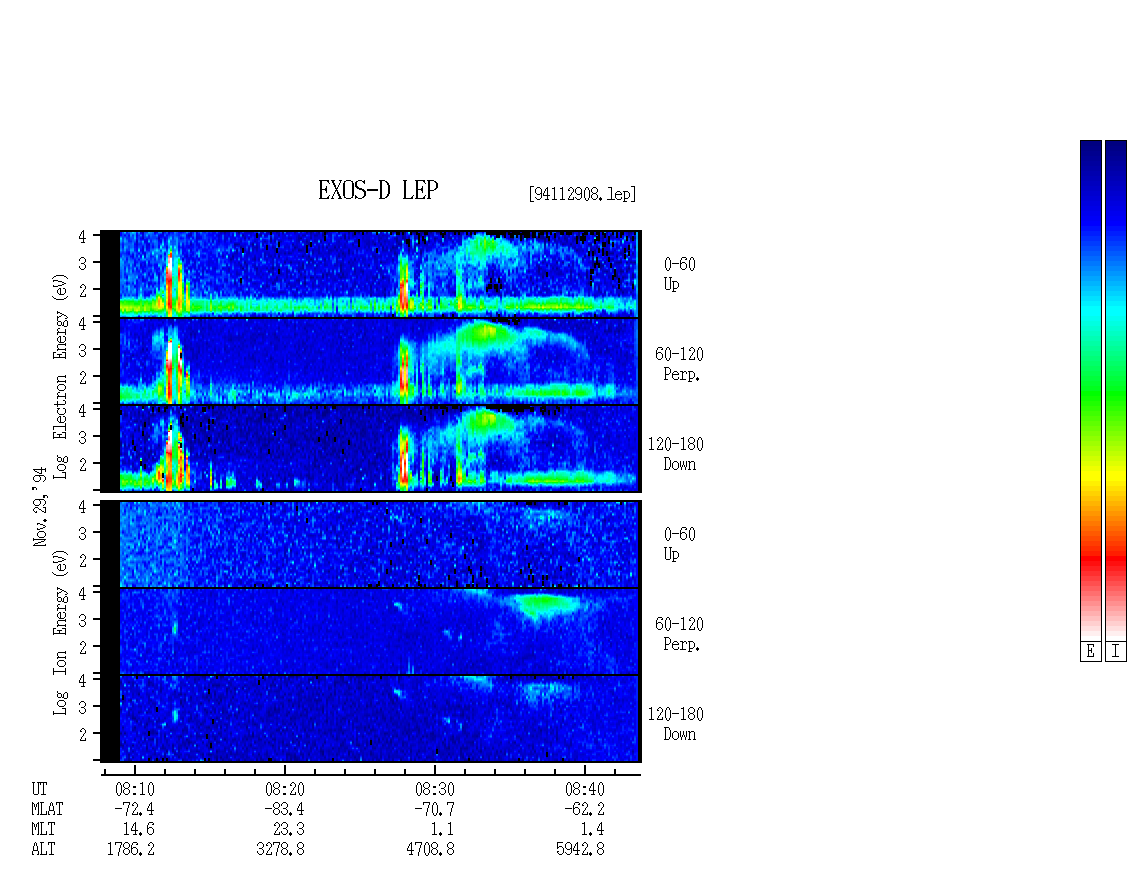
Task: Select MLAT value -72.4
Action: 134,809
